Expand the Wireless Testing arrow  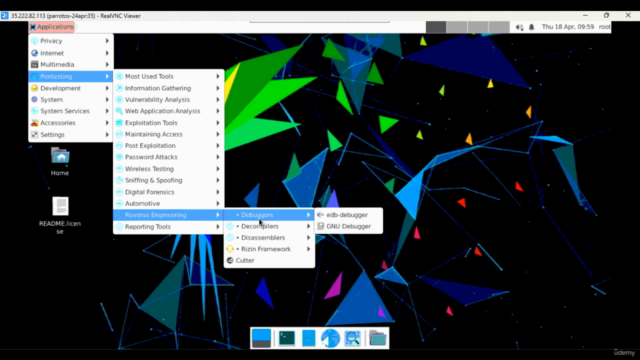point(218,169)
